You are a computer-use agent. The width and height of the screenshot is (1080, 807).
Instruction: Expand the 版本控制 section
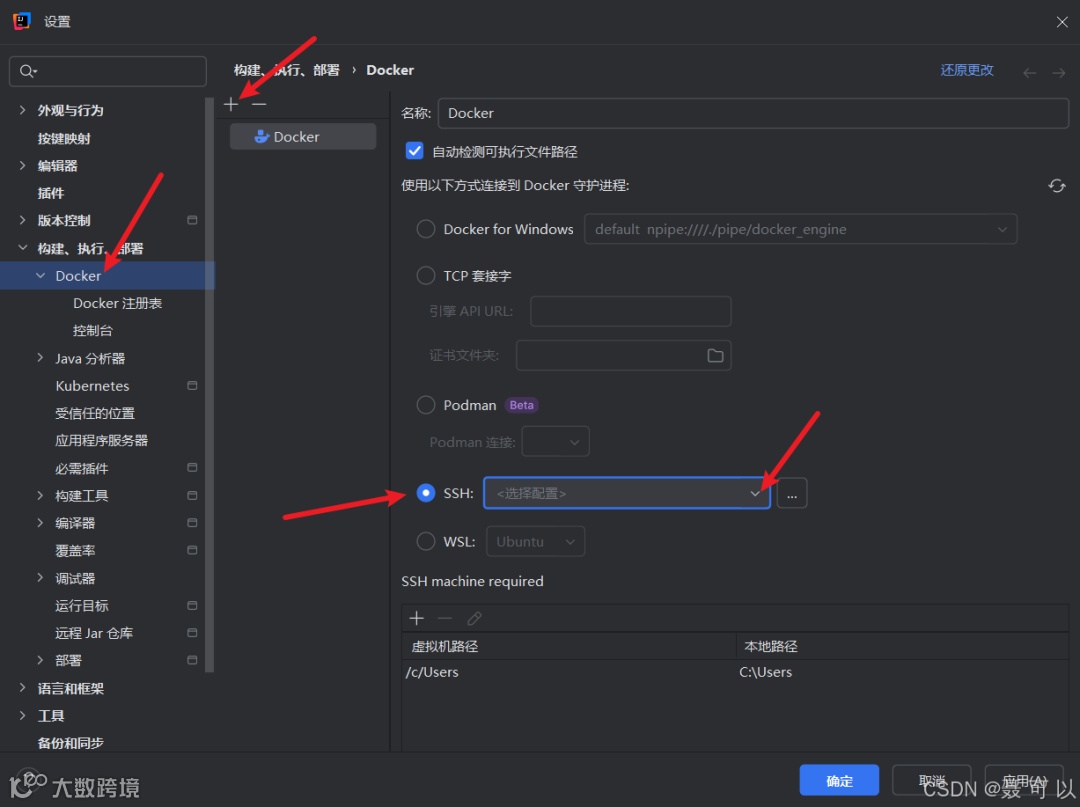click(x=22, y=220)
